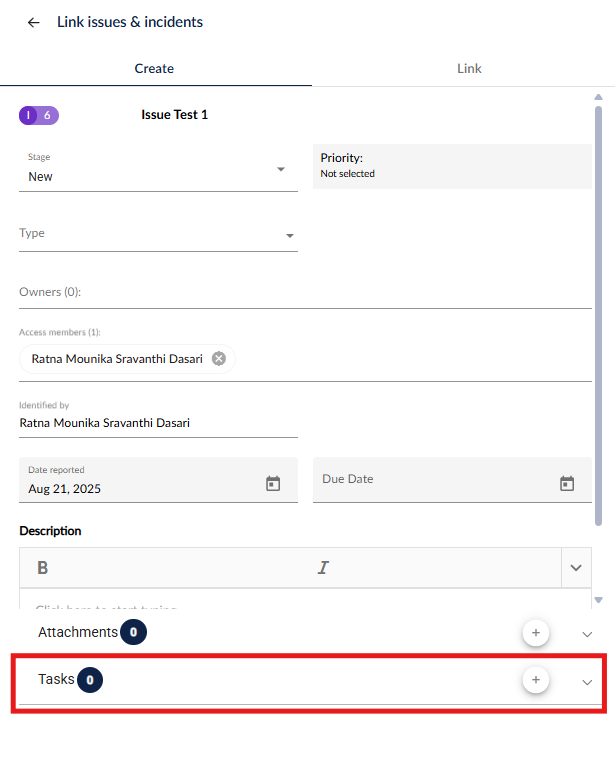Image resolution: width=615 pixels, height=761 pixels.
Task: Go back using the left arrow icon
Action: coord(33,22)
